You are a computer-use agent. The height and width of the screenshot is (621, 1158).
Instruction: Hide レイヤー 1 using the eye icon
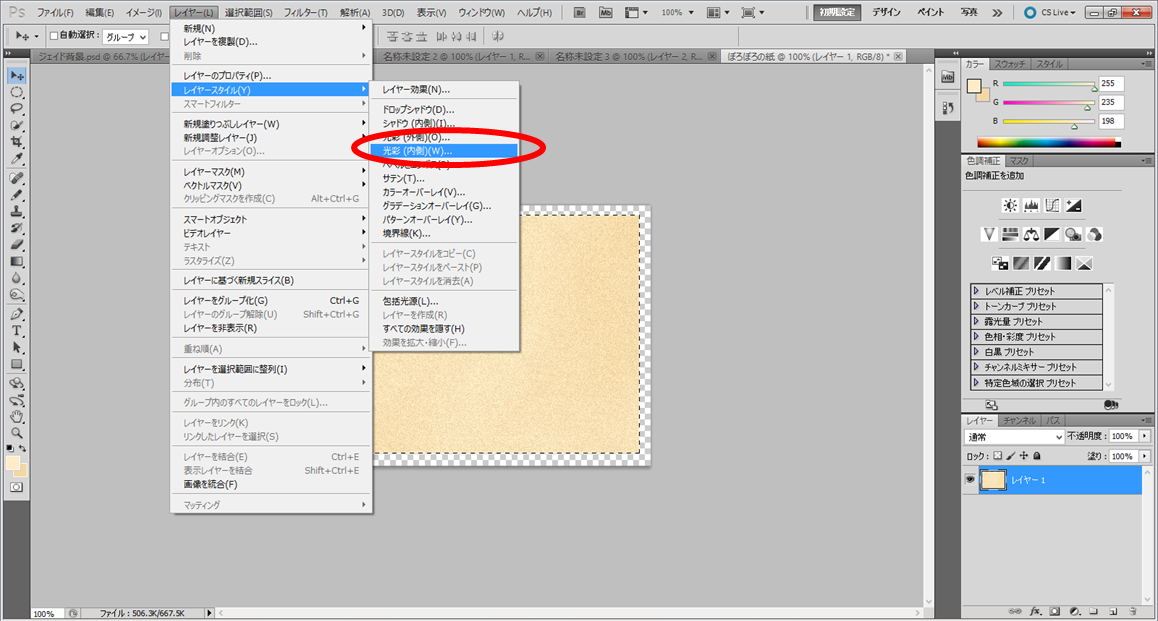(x=969, y=480)
